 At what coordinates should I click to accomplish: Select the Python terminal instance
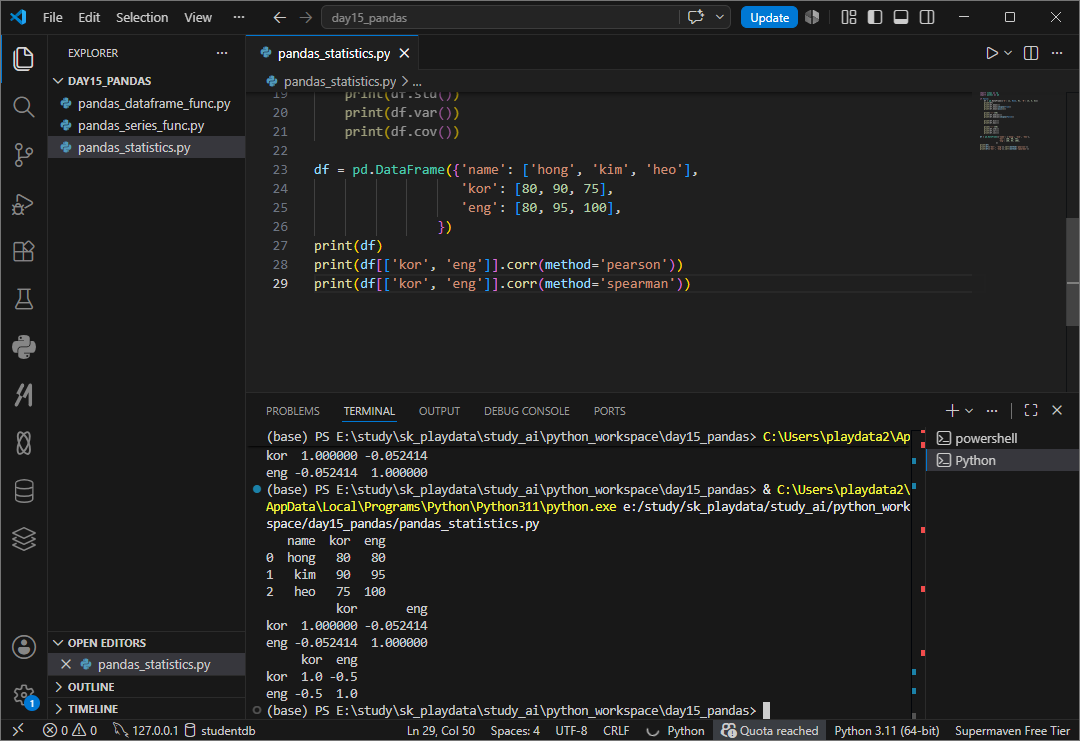click(x=1002, y=460)
